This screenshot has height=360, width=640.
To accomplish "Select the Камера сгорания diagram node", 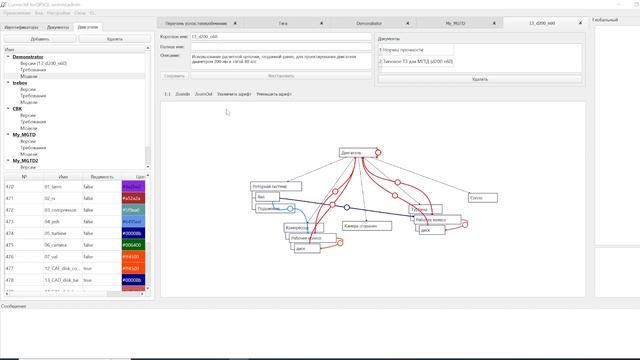I will [367, 226].
